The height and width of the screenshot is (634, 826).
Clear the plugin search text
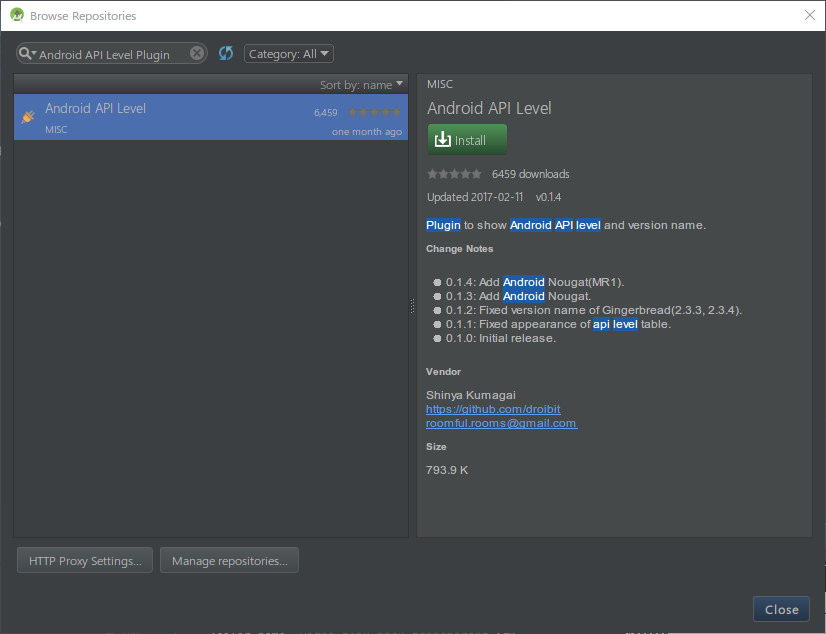tap(197, 53)
